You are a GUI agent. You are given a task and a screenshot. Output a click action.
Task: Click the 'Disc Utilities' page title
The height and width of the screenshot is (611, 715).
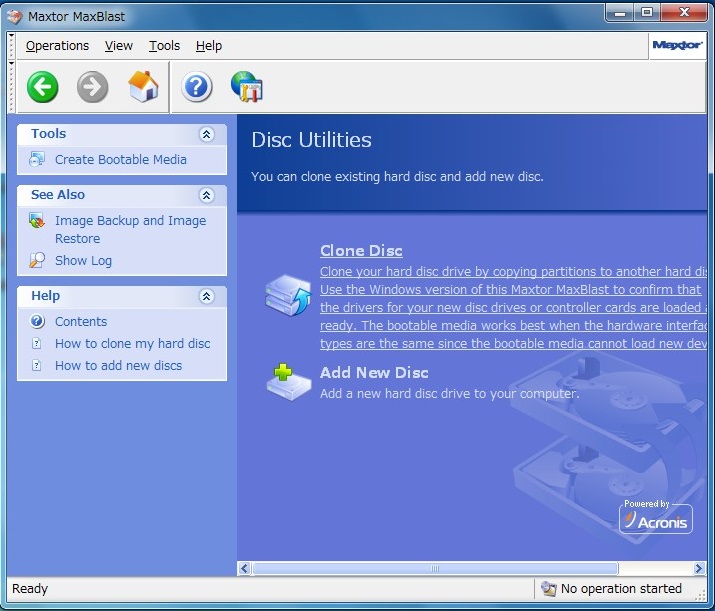[x=311, y=140]
